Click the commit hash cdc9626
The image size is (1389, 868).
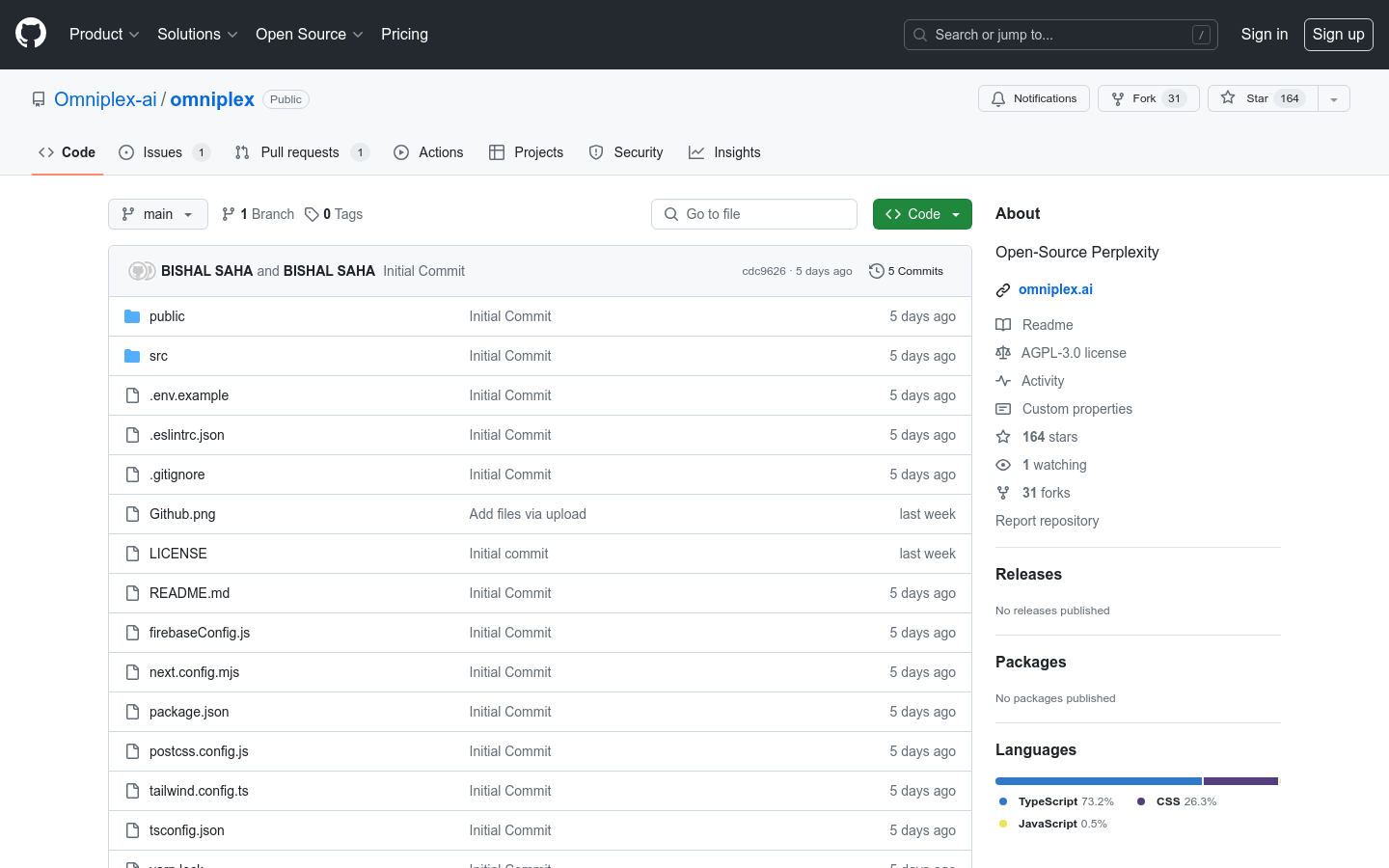point(764,271)
